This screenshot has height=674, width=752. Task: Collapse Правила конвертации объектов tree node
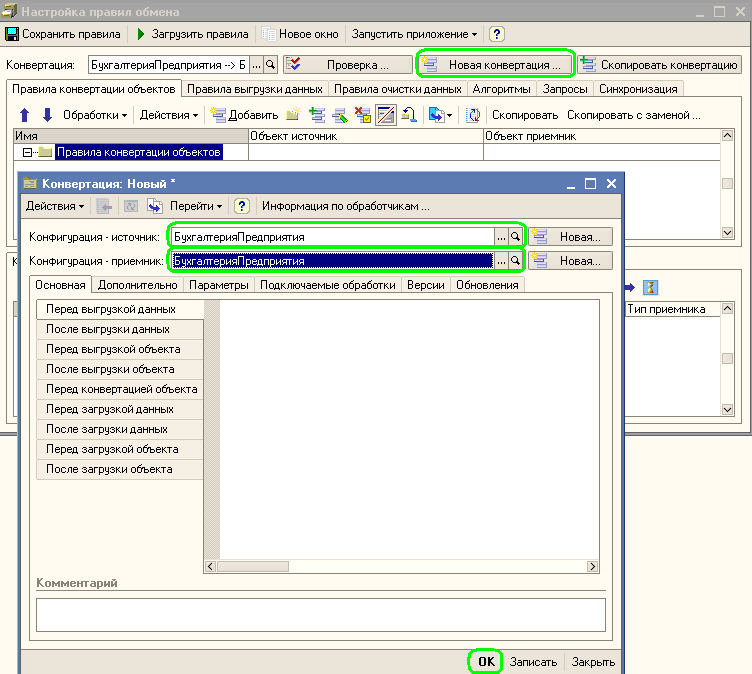pyautogui.click(x=27, y=153)
